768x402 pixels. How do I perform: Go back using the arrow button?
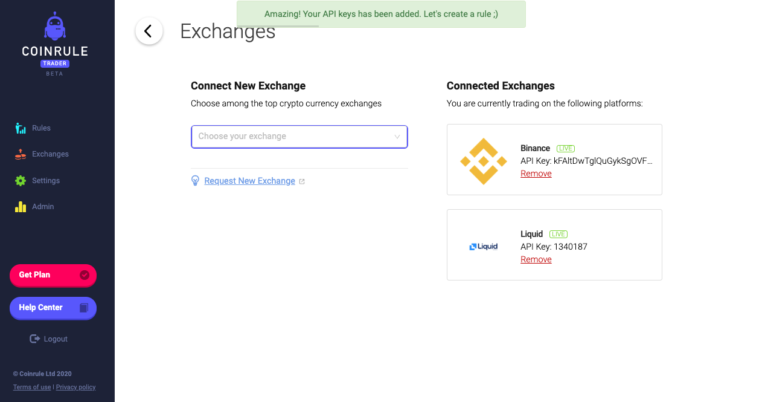(149, 31)
